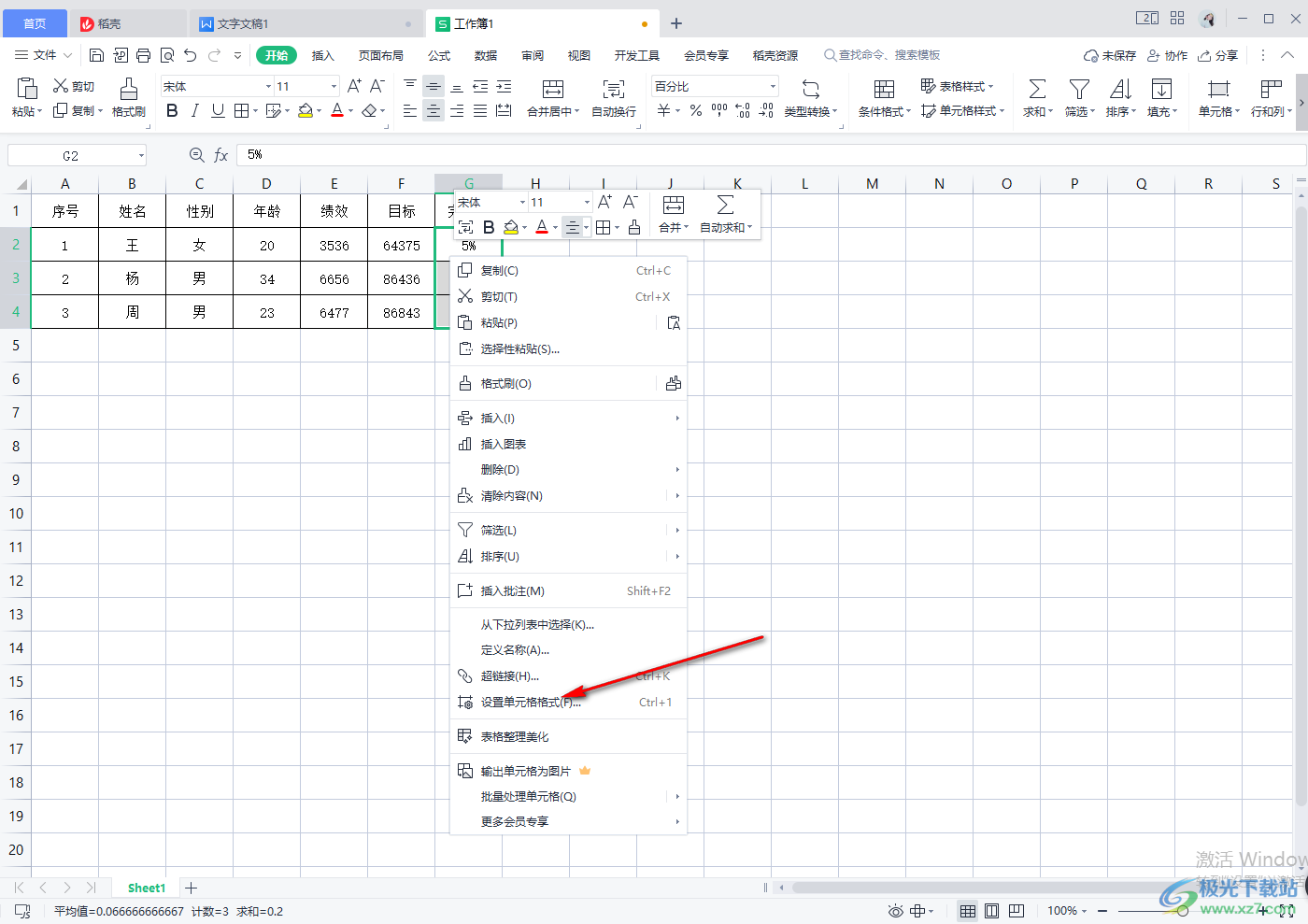Open the 文件 file menu button

[x=44, y=55]
